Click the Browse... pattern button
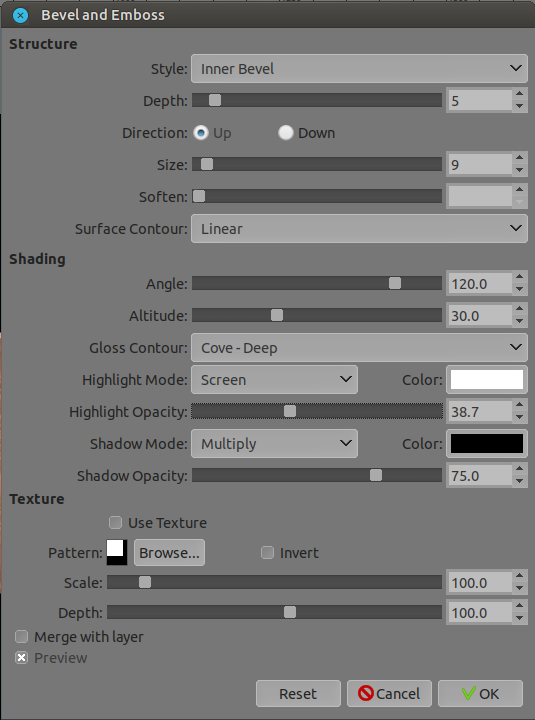 [x=169, y=552]
